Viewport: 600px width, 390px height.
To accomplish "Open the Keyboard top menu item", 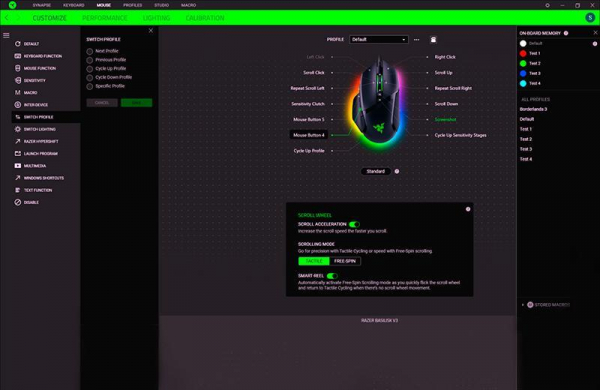I will pos(73,5).
